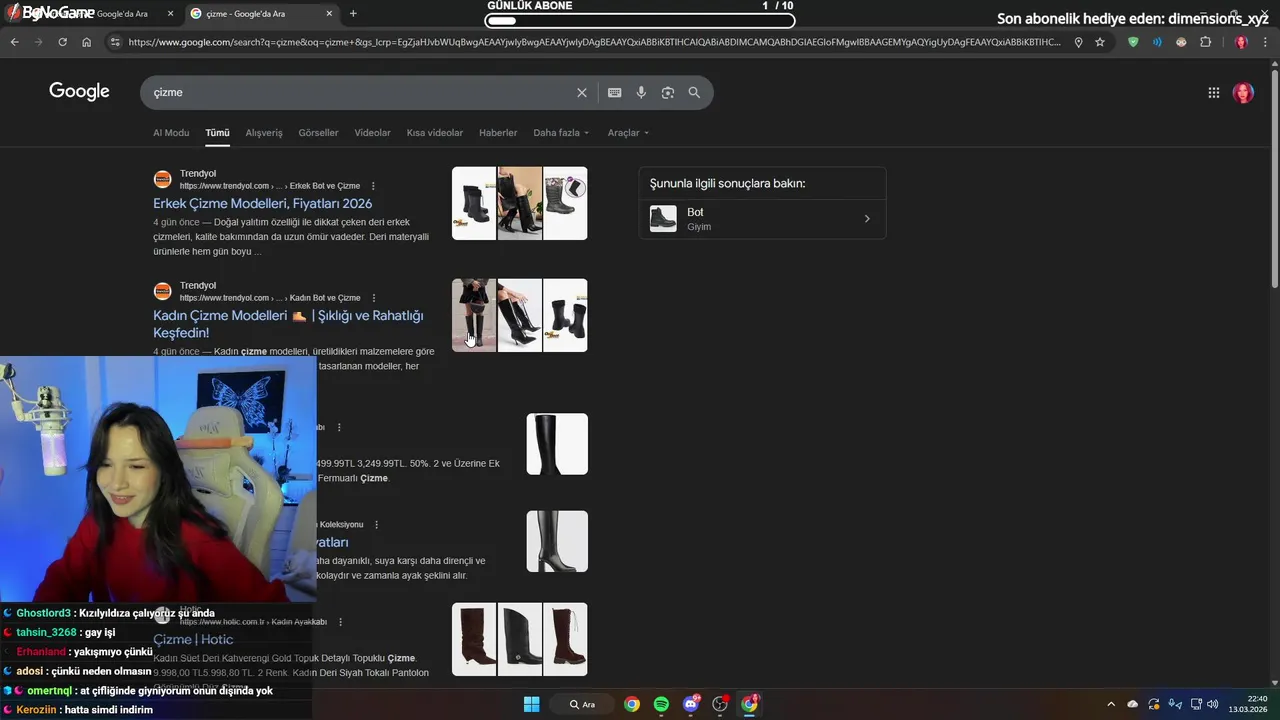Open Discord from the taskbar
The image size is (1280, 720).
coord(690,704)
